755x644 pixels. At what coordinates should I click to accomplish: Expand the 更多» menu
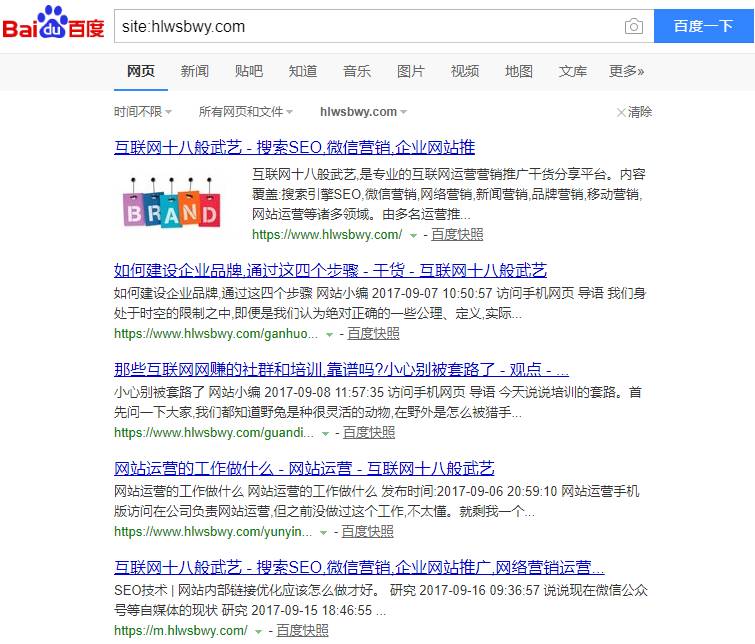pyautogui.click(x=626, y=71)
